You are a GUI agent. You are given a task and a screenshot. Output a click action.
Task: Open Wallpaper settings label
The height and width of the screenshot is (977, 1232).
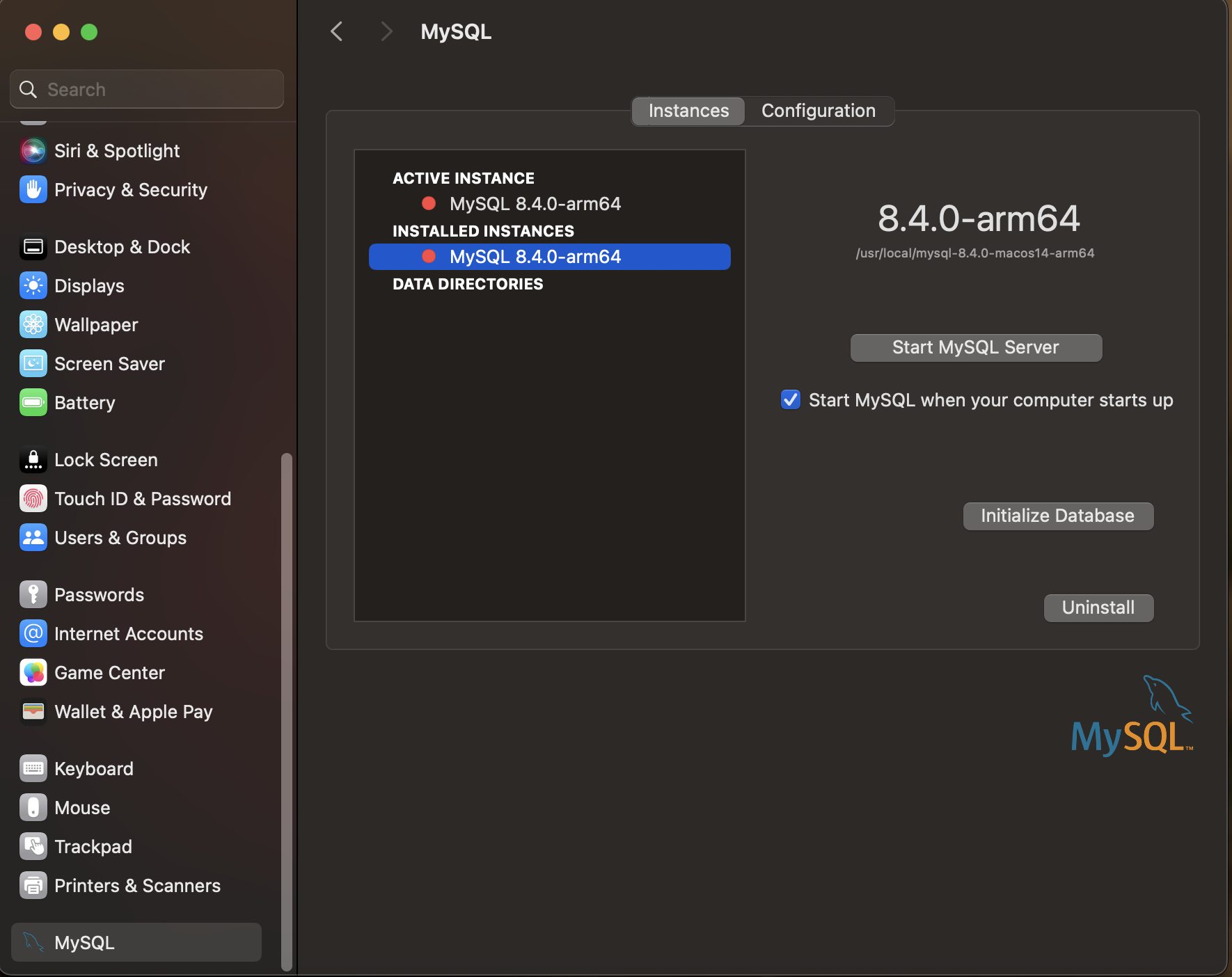96,325
